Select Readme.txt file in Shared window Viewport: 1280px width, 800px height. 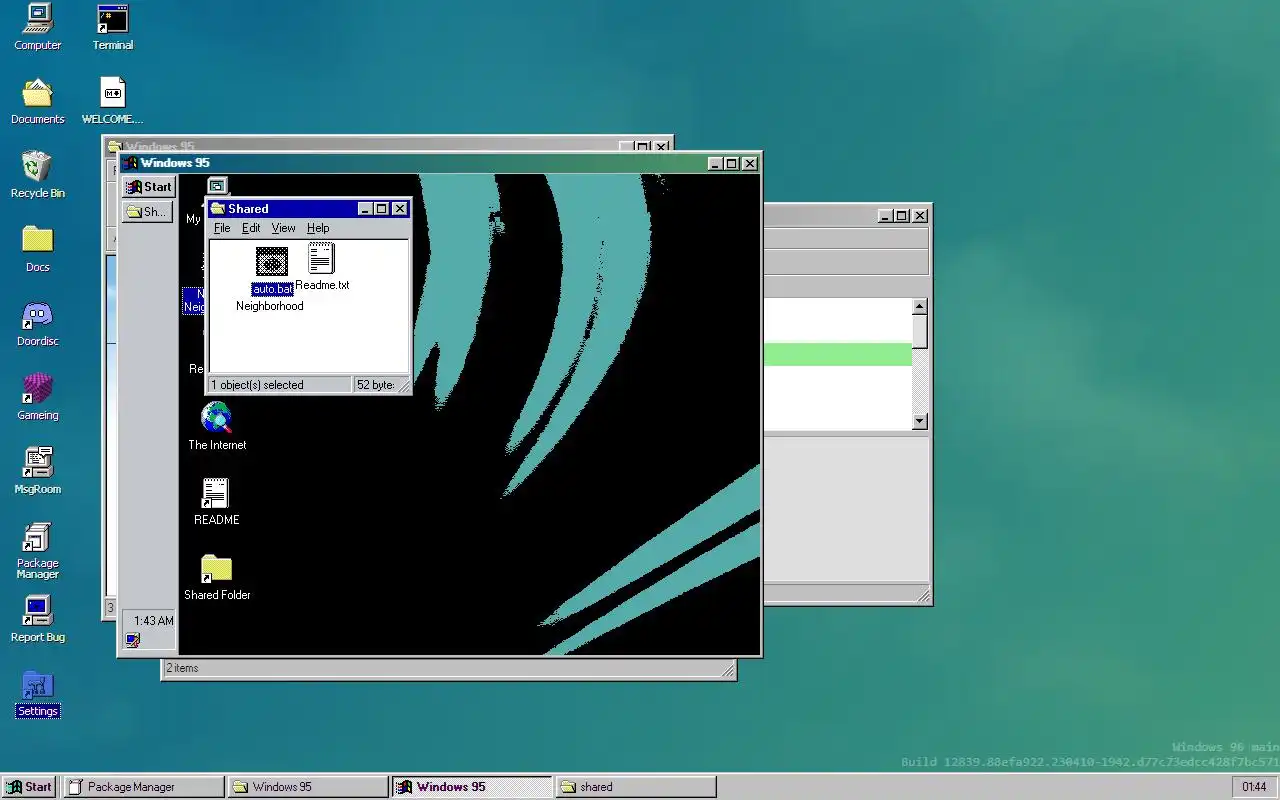321,267
